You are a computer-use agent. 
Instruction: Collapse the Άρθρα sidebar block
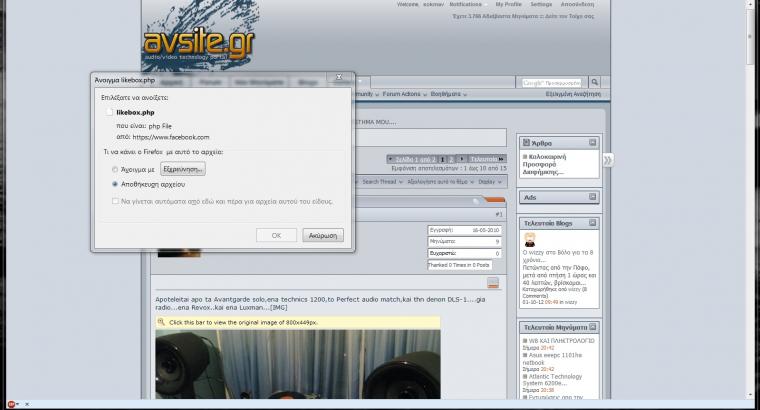(x=592, y=142)
